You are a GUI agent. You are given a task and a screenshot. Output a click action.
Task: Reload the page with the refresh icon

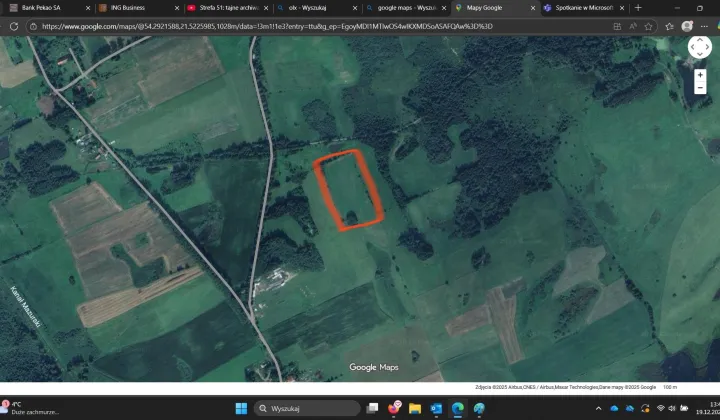point(14,26)
